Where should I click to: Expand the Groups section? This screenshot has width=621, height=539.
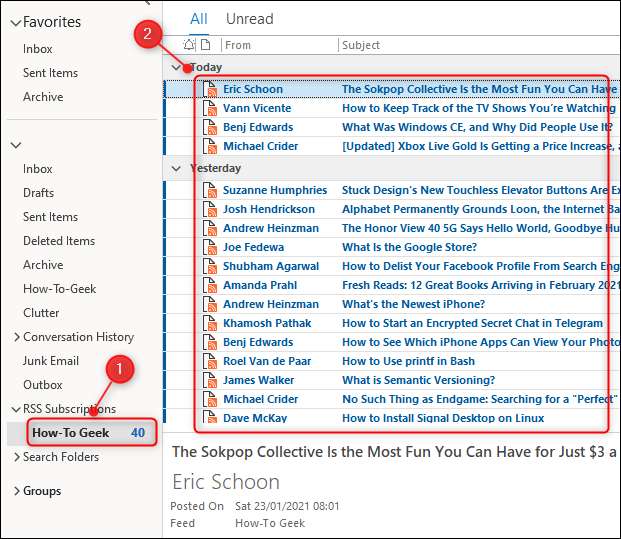tap(15, 491)
